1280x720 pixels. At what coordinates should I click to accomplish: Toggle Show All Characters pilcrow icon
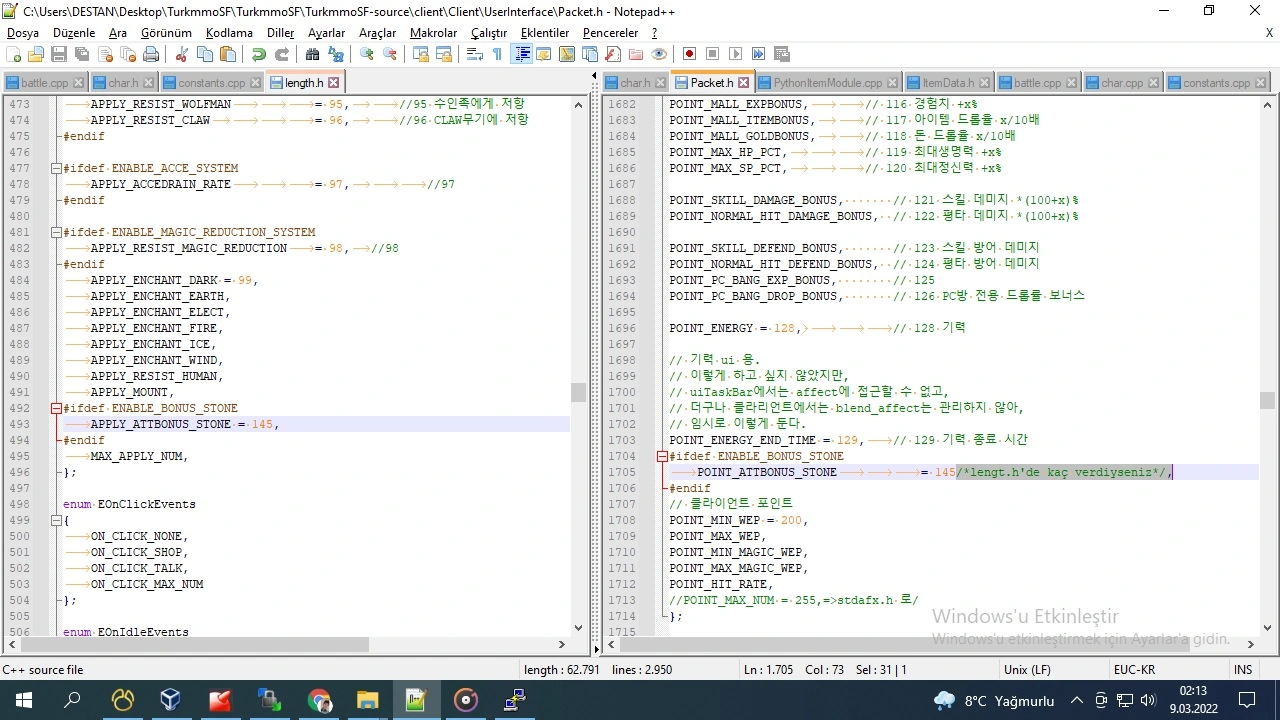tap(498, 54)
